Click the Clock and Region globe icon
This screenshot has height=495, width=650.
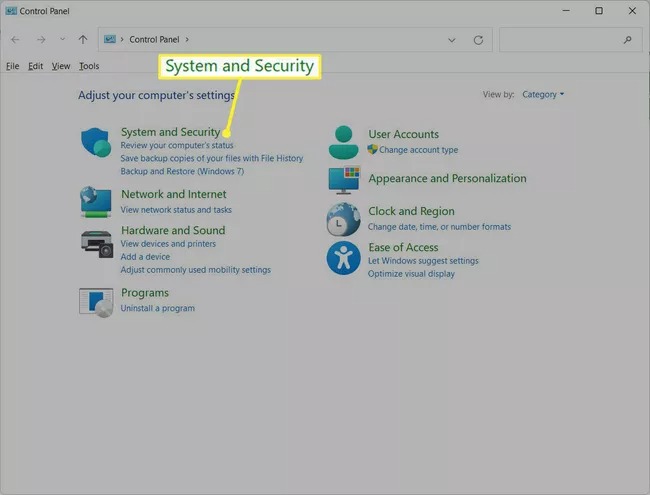click(x=343, y=219)
